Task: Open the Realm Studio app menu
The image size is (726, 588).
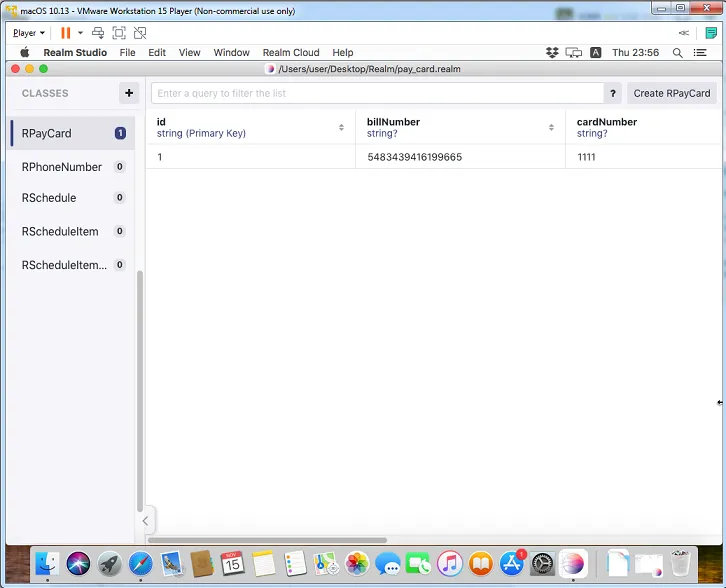Action: tap(75, 52)
